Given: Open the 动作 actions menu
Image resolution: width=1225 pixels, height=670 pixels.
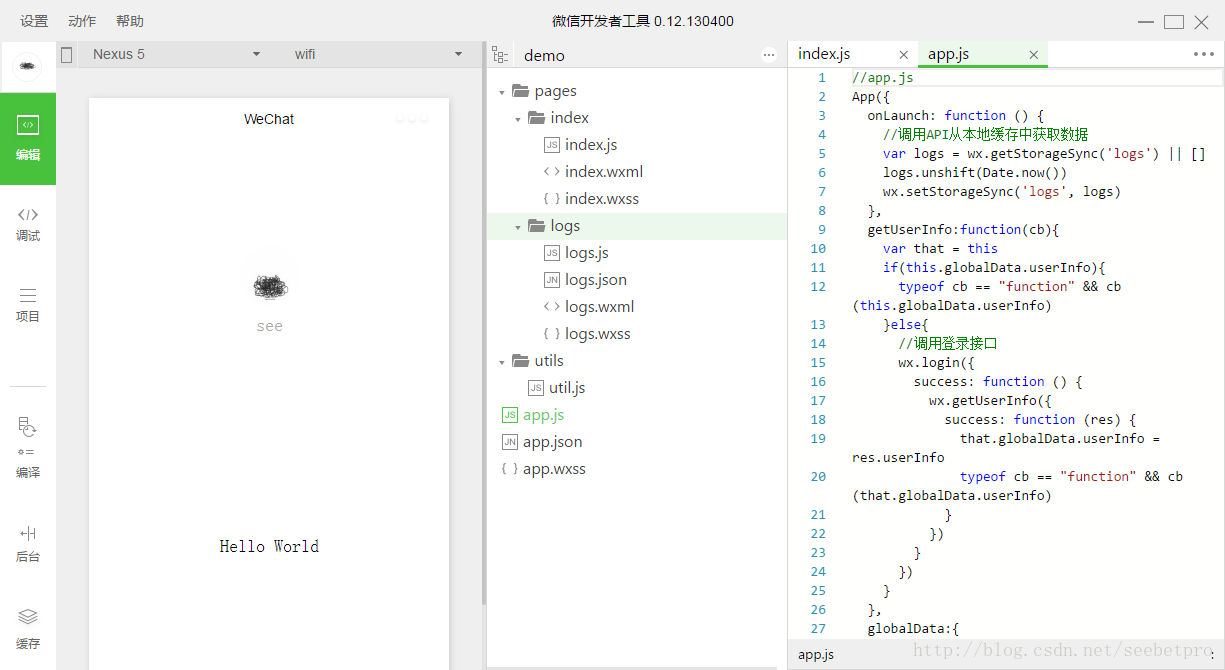Looking at the screenshot, I should tap(82, 21).
